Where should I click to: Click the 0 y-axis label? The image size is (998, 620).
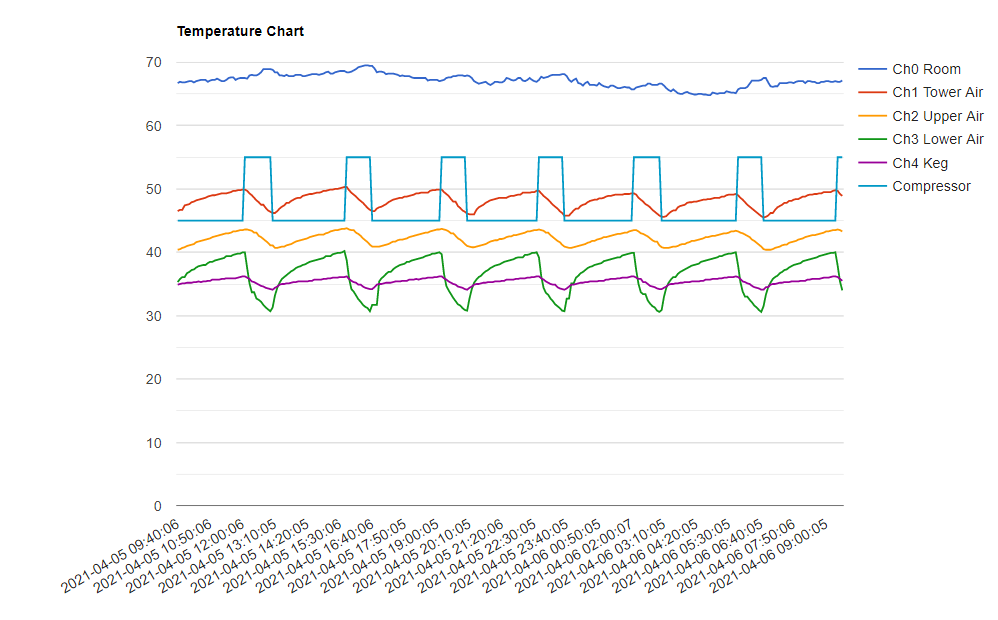[157, 506]
